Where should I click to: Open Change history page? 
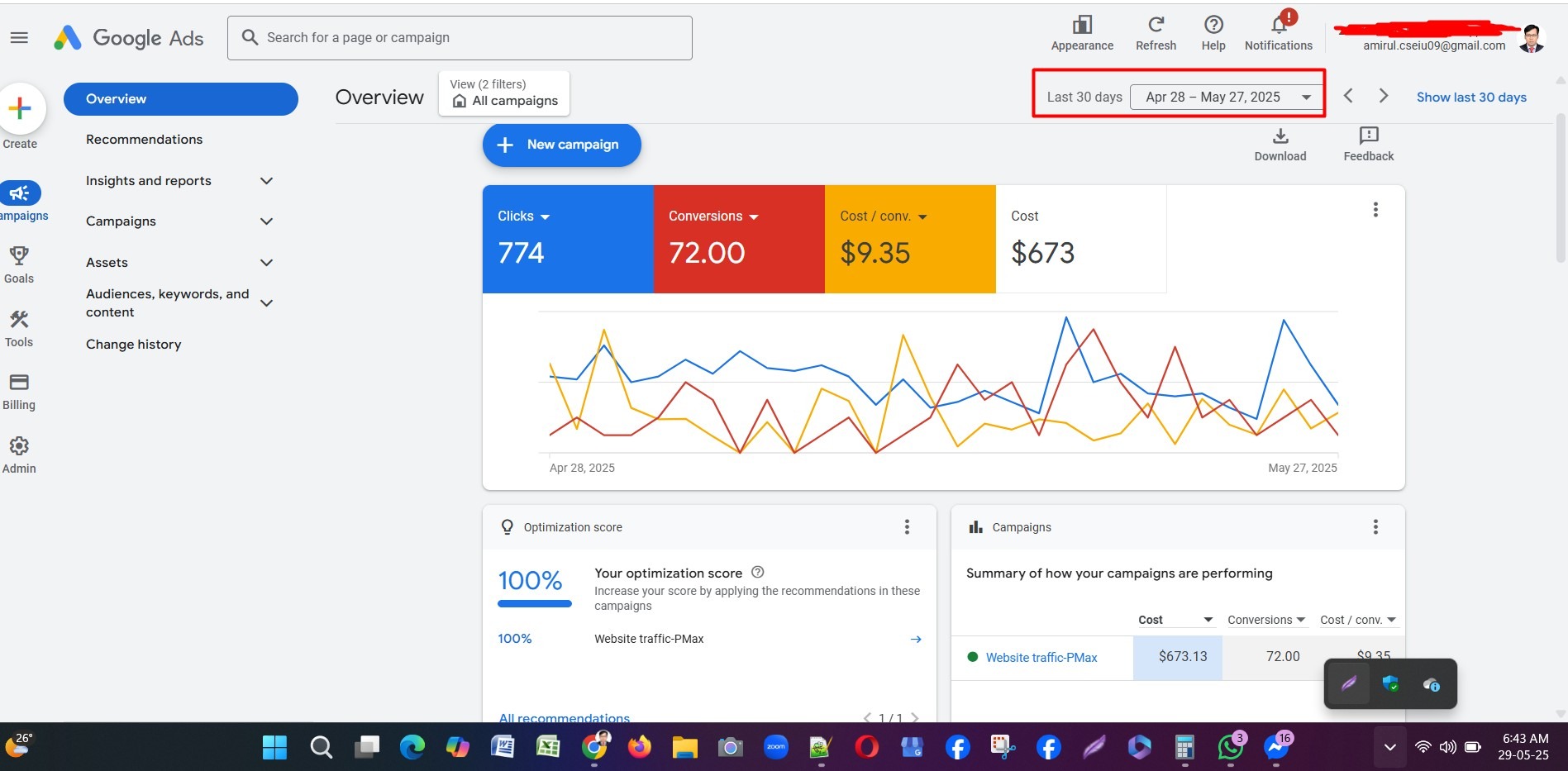[133, 345]
